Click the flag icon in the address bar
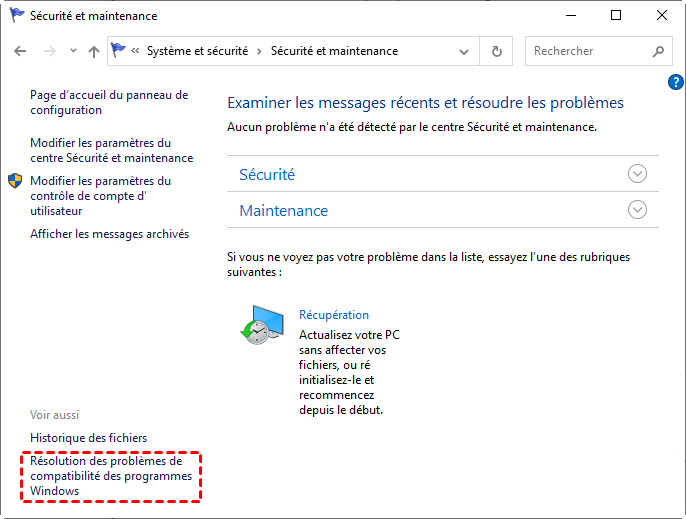 click(x=118, y=50)
